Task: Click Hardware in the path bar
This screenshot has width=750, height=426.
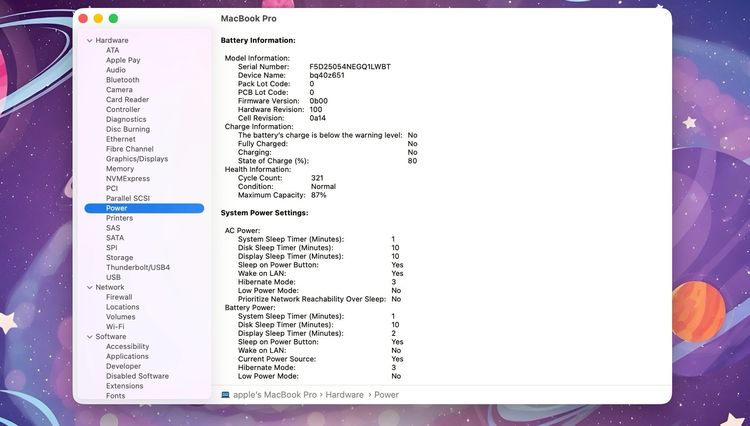Action: 344,395
